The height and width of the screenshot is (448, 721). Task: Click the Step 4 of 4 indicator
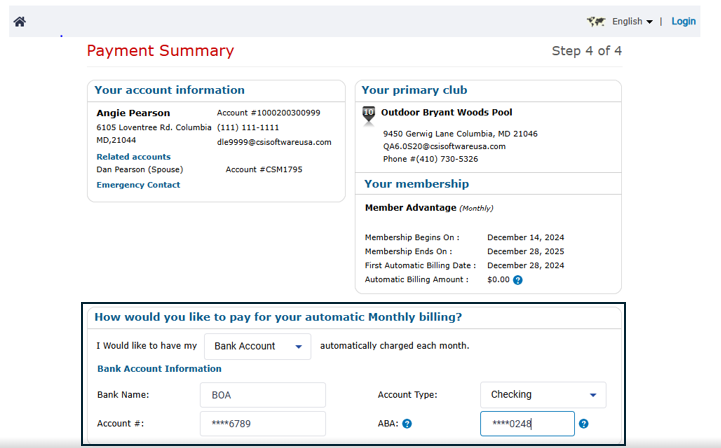click(587, 51)
